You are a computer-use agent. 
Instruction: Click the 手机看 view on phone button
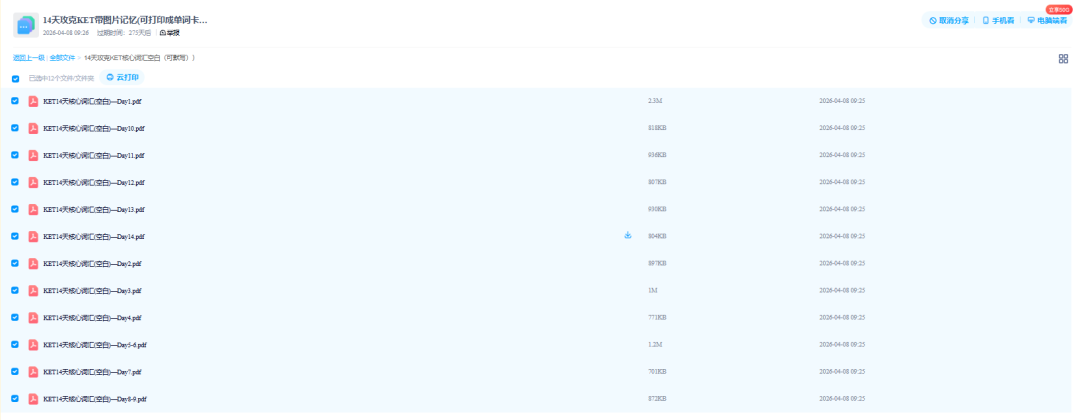point(998,21)
